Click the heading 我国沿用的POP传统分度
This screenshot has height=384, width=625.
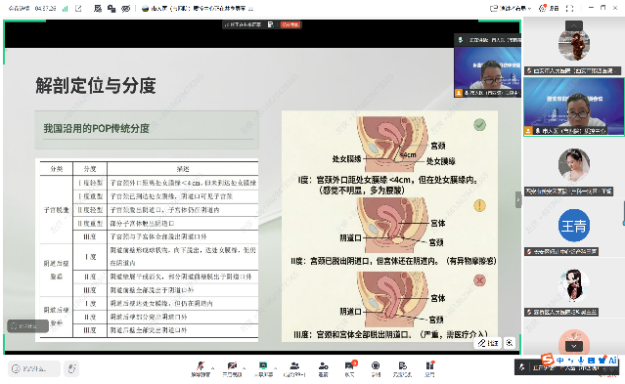click(x=96, y=128)
